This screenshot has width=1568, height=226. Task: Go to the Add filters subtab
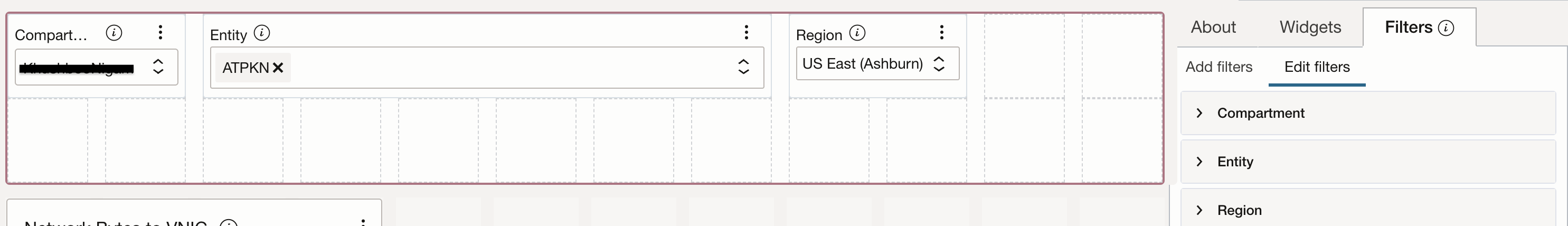coord(1218,67)
